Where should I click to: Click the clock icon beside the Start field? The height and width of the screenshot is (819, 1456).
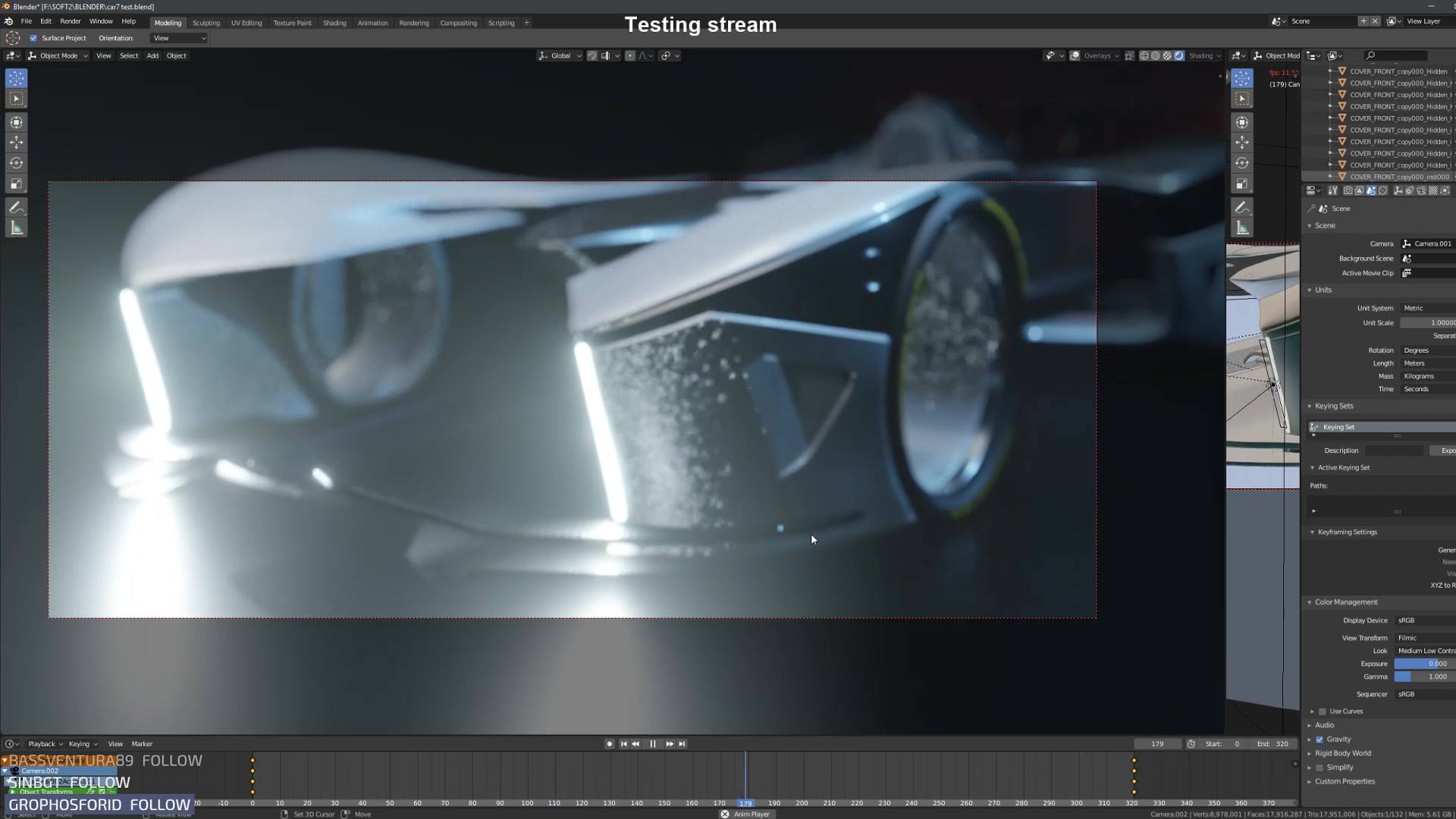click(x=1191, y=744)
